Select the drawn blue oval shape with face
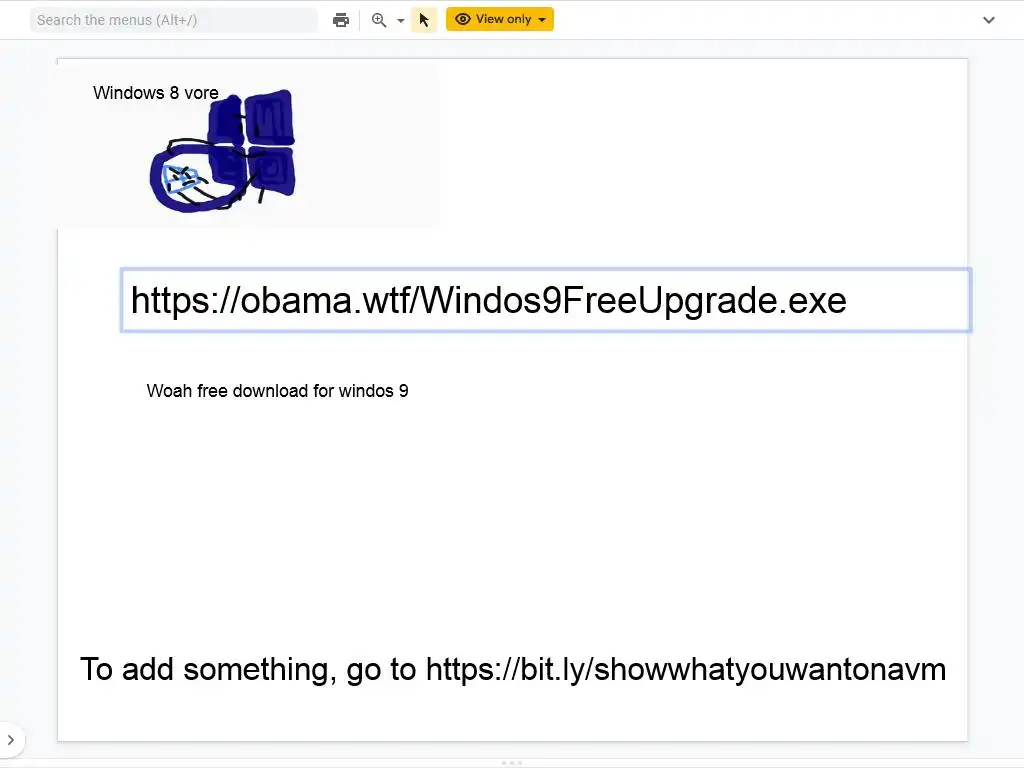This screenshot has width=1024, height=768. coord(191,178)
